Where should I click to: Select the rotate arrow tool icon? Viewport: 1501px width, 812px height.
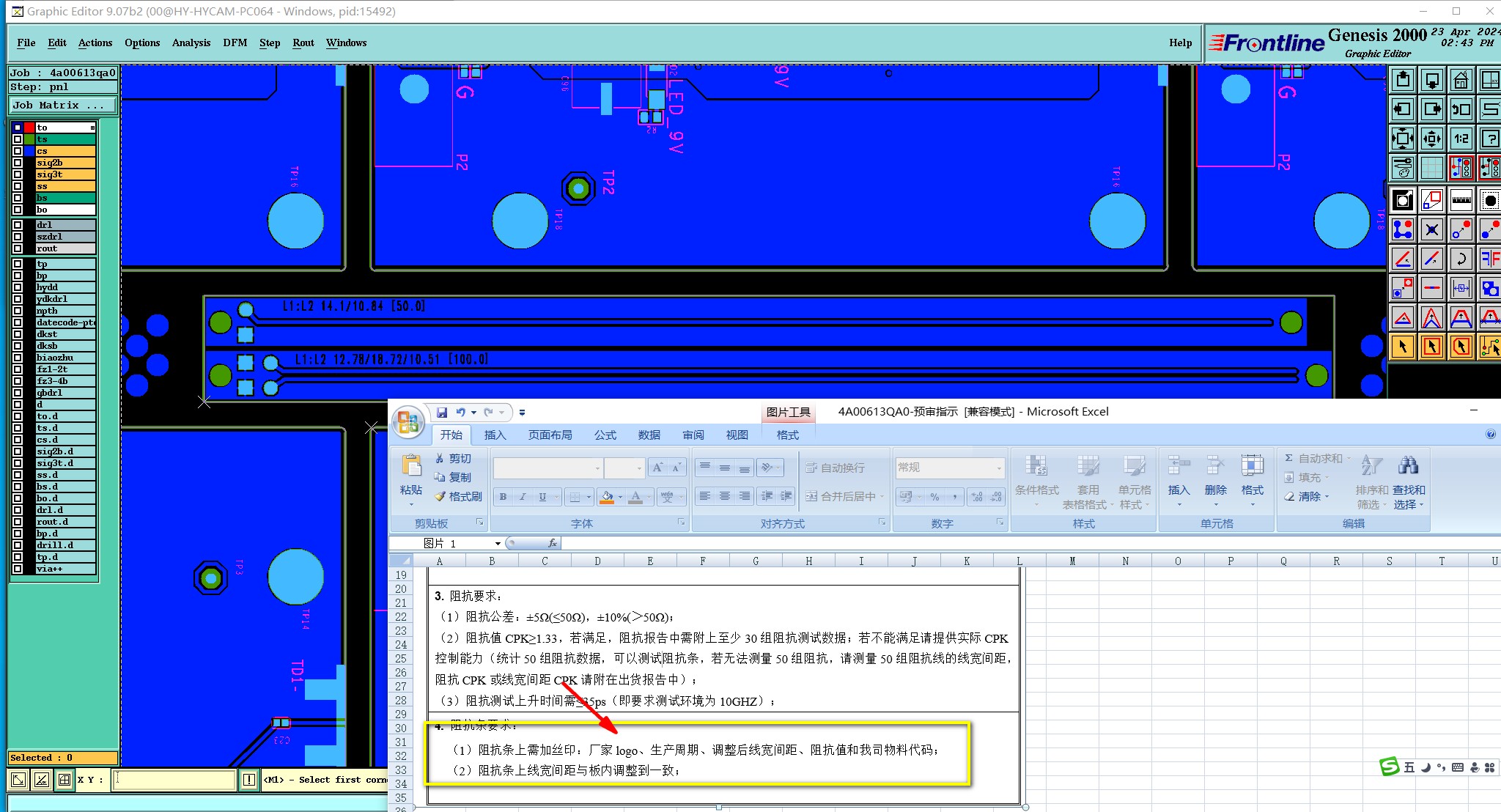click(x=1461, y=259)
